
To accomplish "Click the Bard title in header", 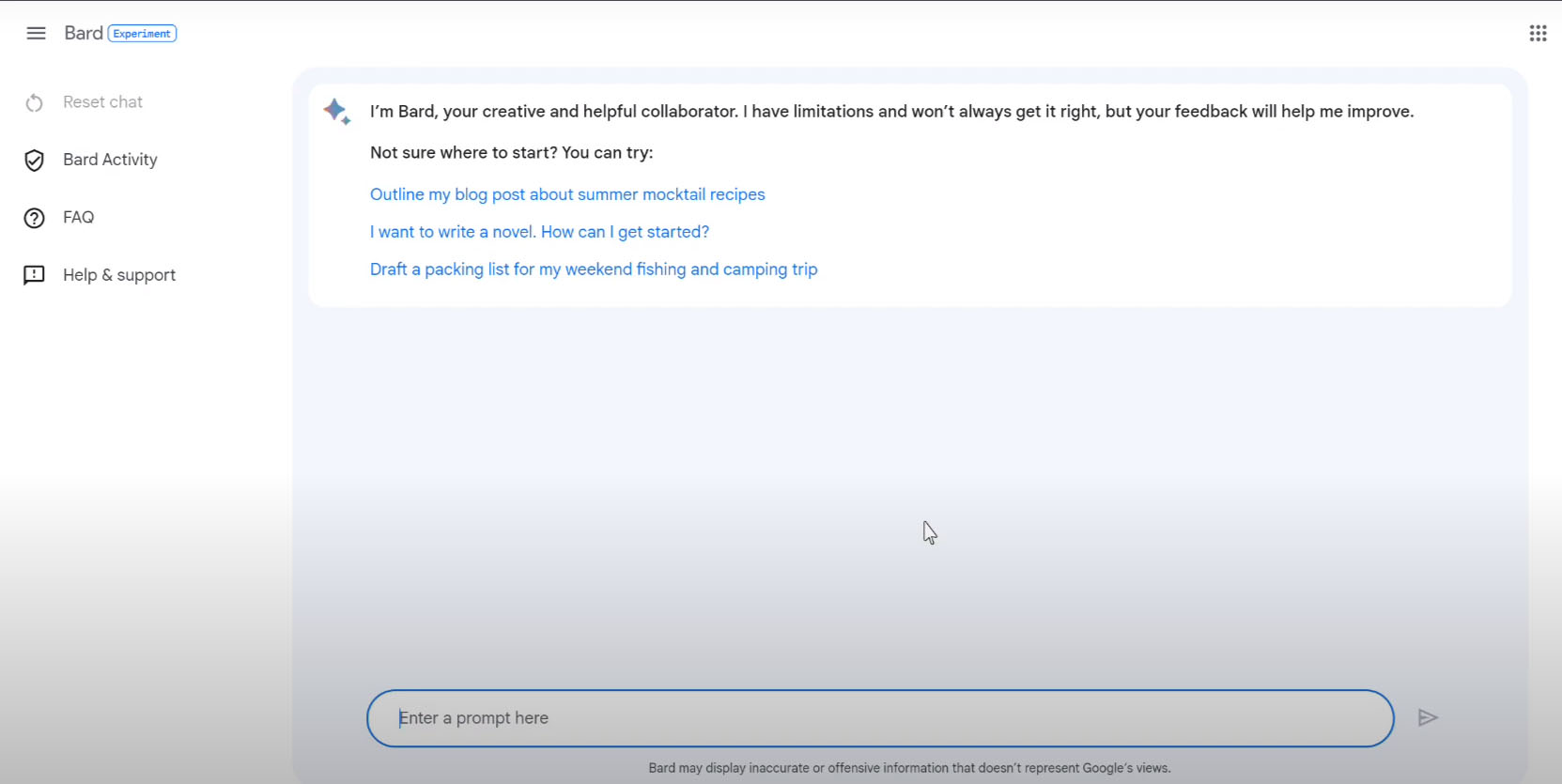I will (84, 33).
